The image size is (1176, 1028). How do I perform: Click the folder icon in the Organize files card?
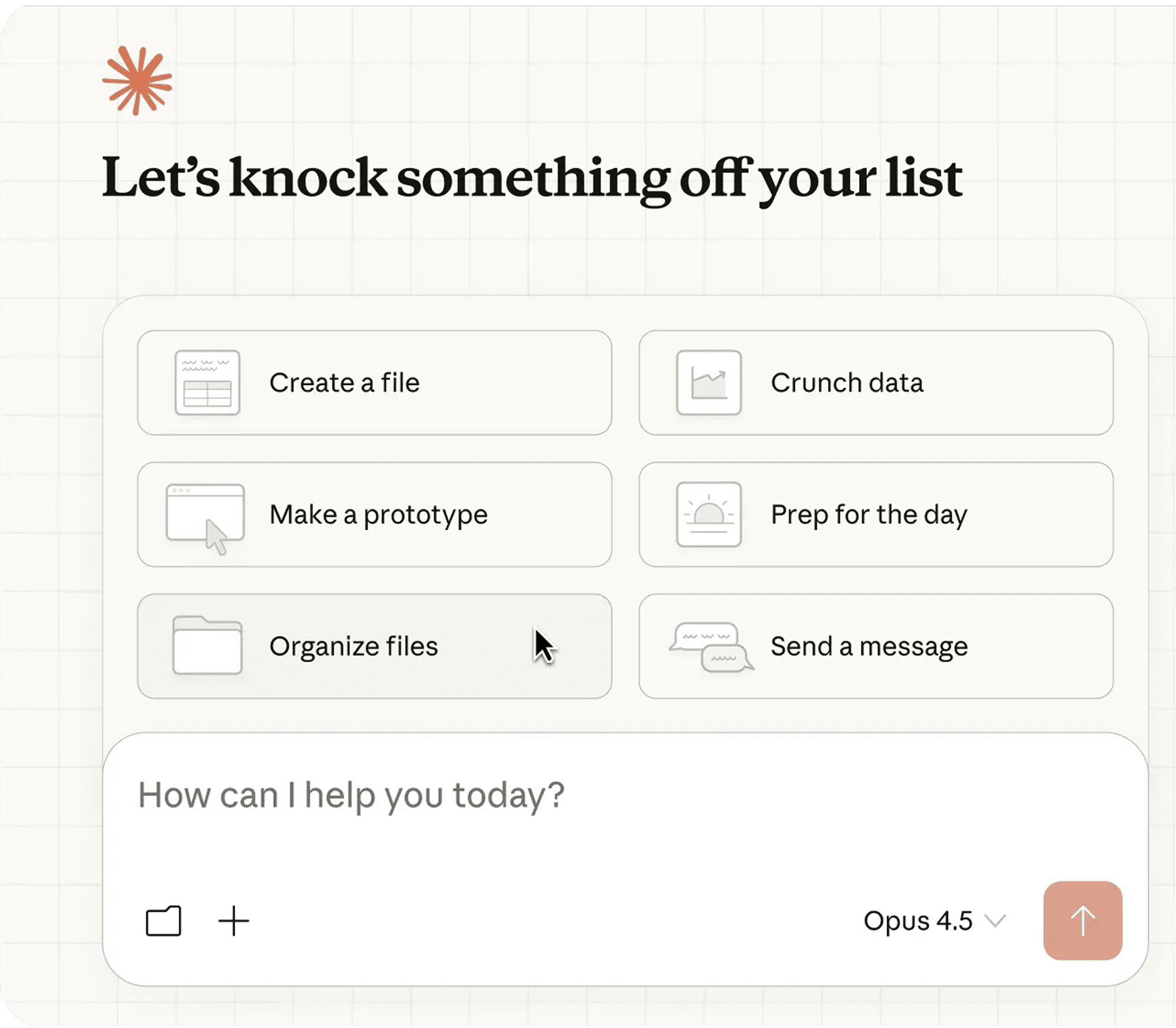coord(207,645)
